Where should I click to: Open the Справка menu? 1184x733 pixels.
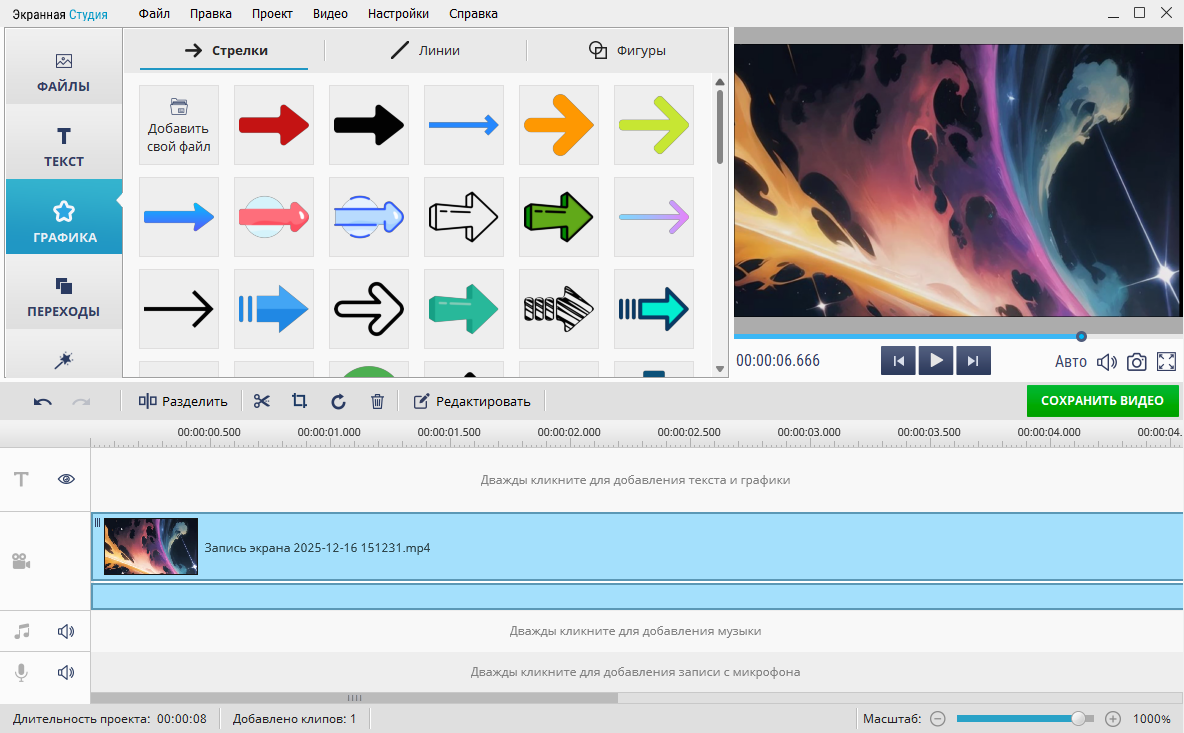coord(473,14)
